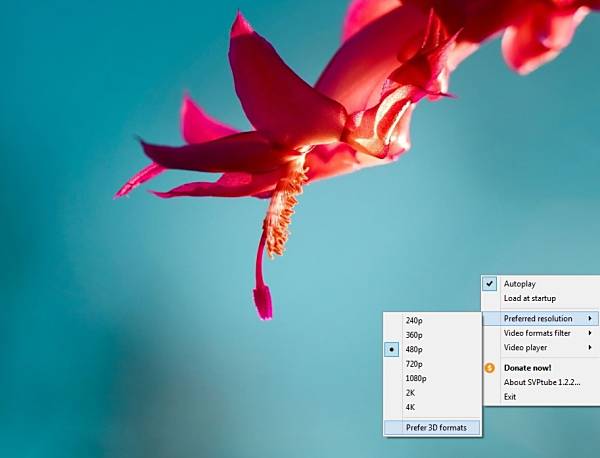Enable Load at startup

click(x=529, y=298)
